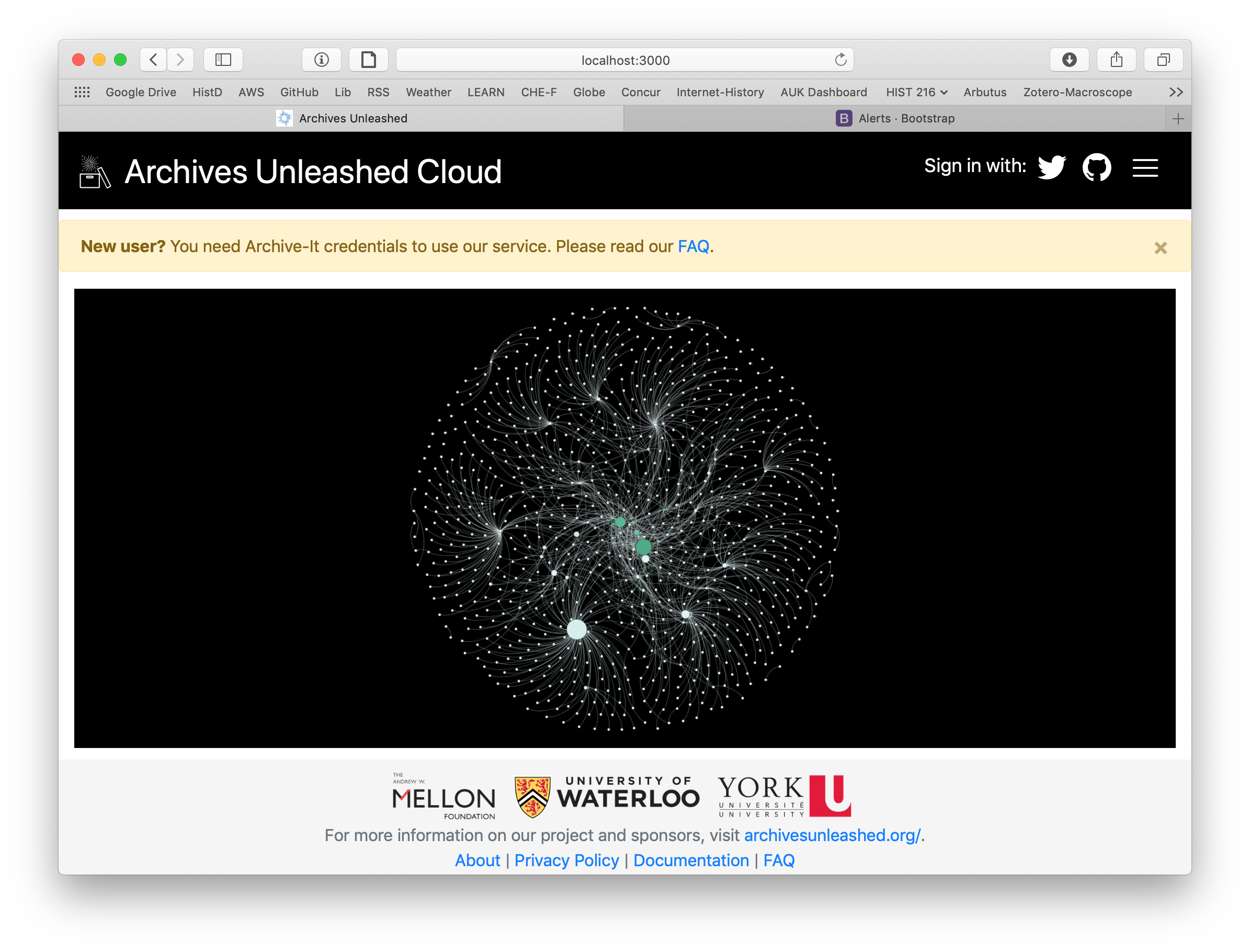Dismiss the New user alert banner

click(1160, 247)
